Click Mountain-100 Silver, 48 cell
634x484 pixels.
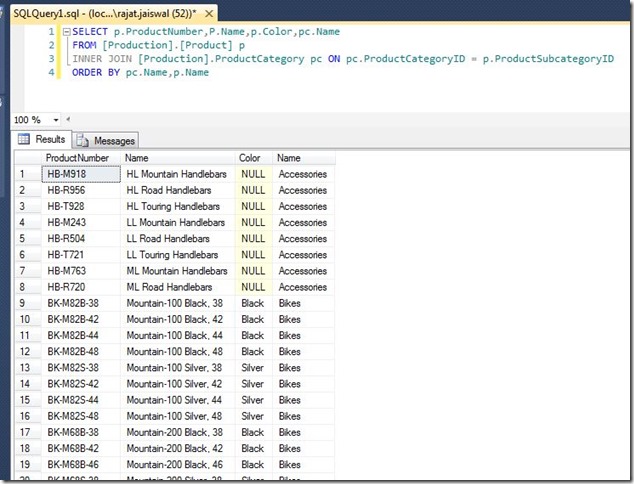pyautogui.click(x=178, y=416)
